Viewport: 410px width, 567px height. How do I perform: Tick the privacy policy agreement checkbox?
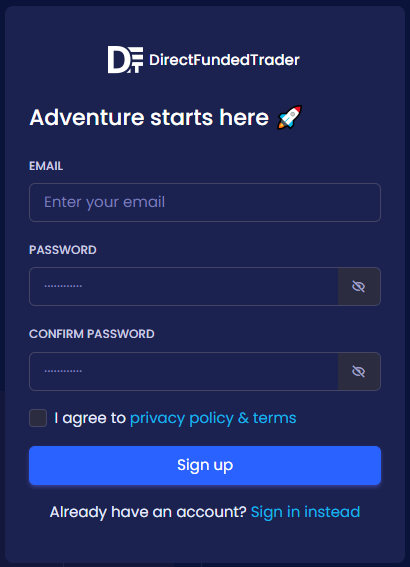point(38,418)
